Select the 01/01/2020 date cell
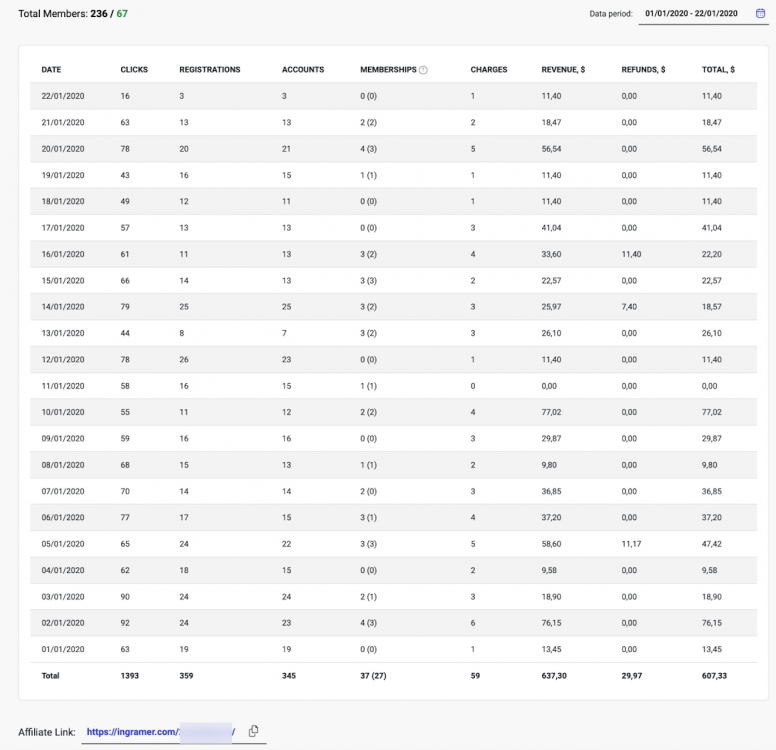776x750 pixels. click(63, 649)
